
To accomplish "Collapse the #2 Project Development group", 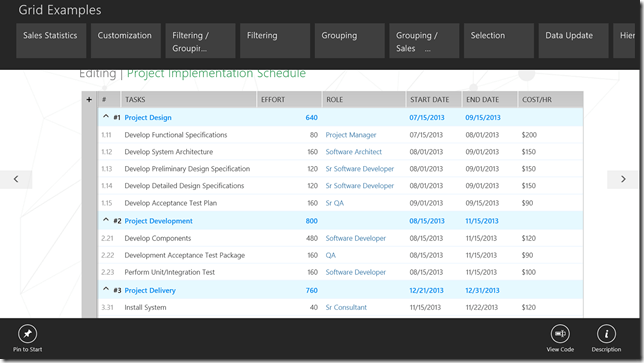I will pos(106,220).
